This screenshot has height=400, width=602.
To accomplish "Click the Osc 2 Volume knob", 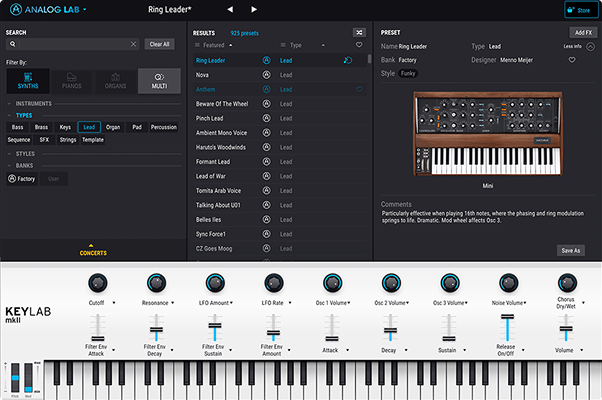I will tap(391, 283).
